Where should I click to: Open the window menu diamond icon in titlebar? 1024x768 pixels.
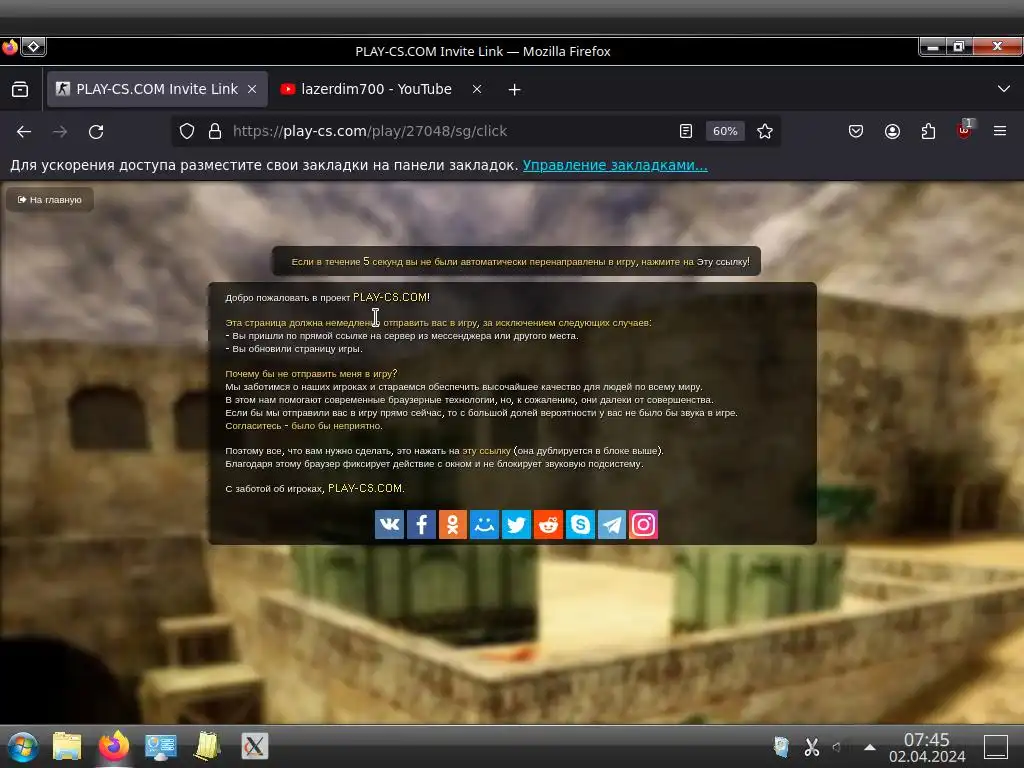tap(34, 47)
